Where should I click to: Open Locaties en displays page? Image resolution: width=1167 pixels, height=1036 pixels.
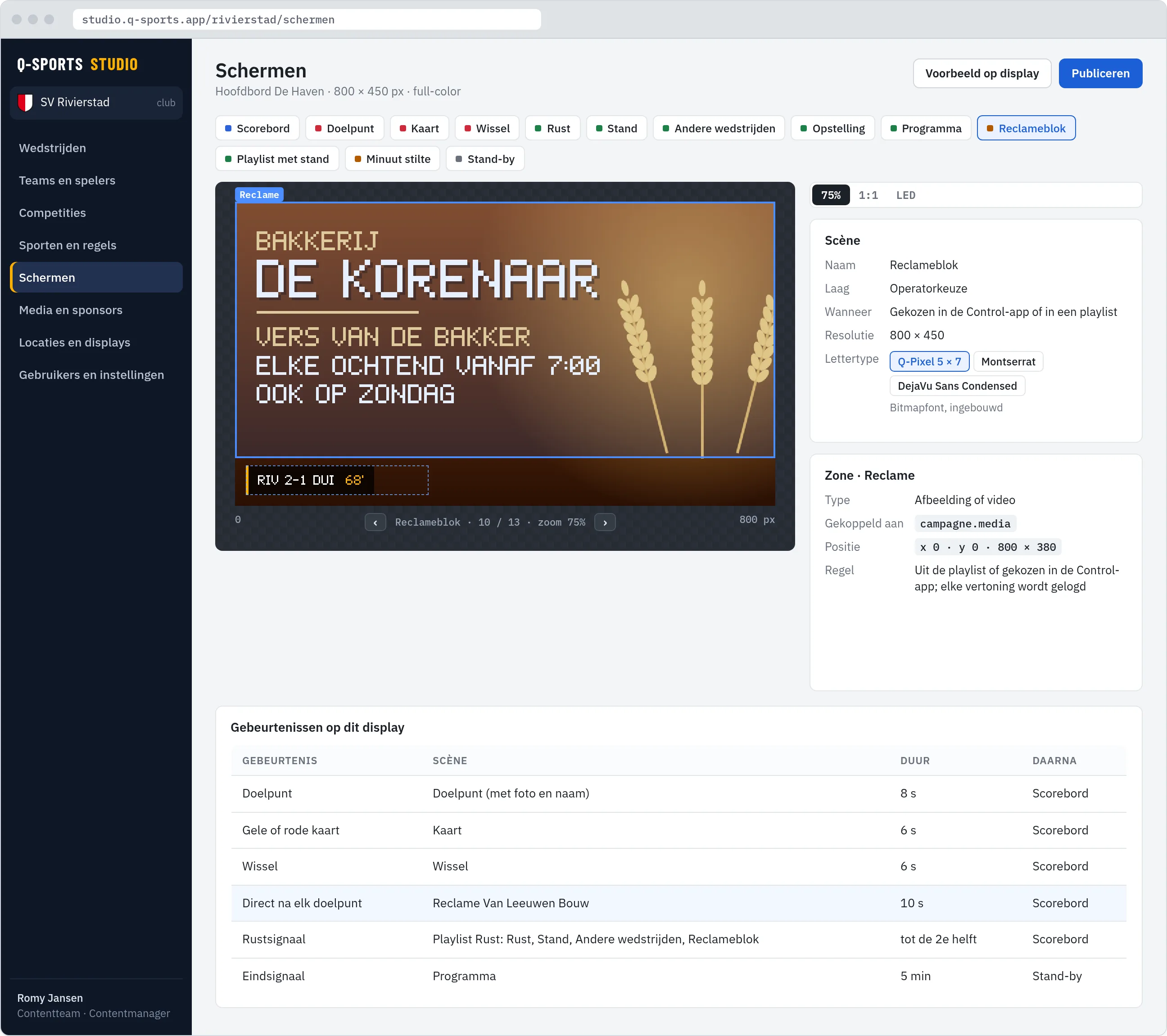(x=96, y=342)
